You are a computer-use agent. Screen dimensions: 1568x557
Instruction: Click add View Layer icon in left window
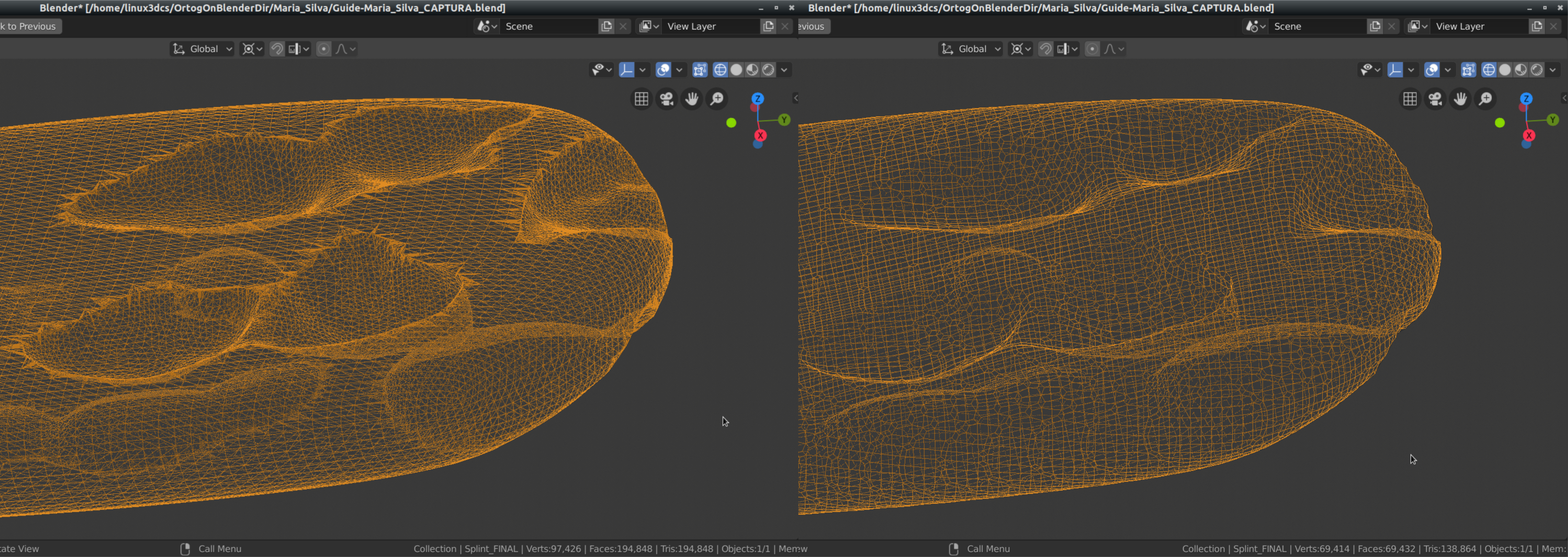click(768, 26)
